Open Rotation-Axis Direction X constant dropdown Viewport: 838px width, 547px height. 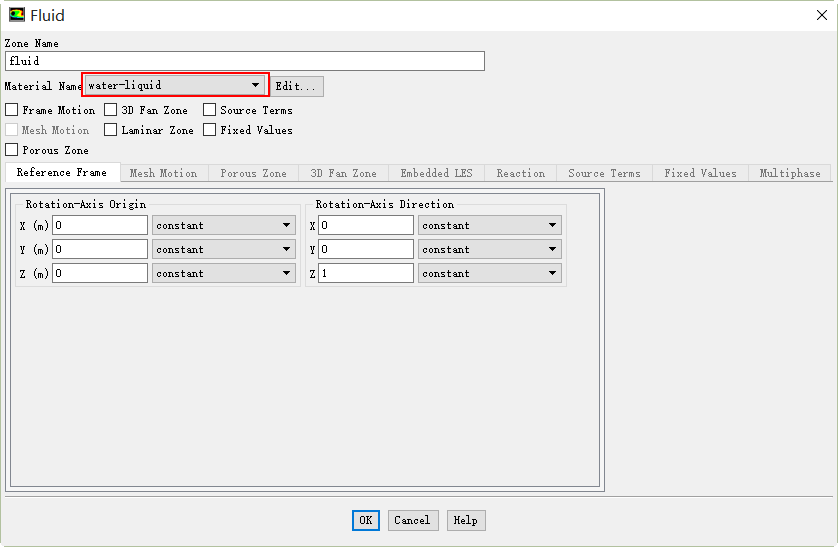click(x=490, y=225)
